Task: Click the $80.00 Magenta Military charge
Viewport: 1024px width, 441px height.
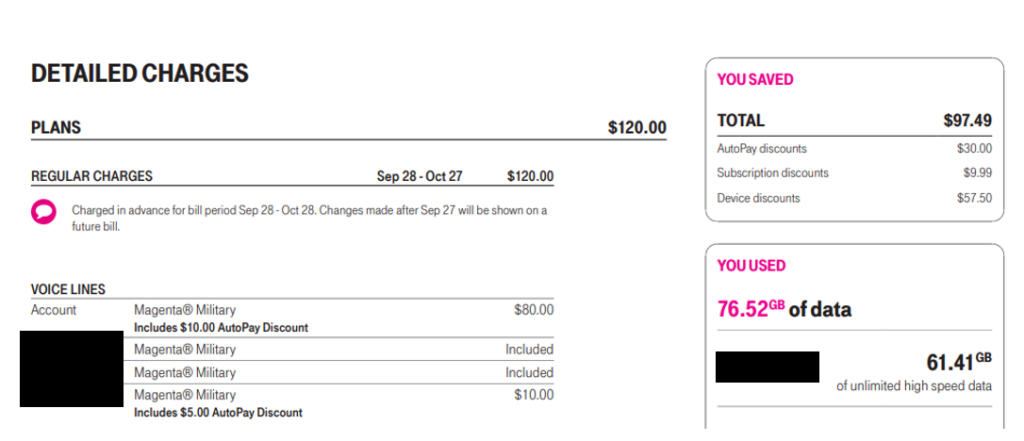Action: (534, 310)
